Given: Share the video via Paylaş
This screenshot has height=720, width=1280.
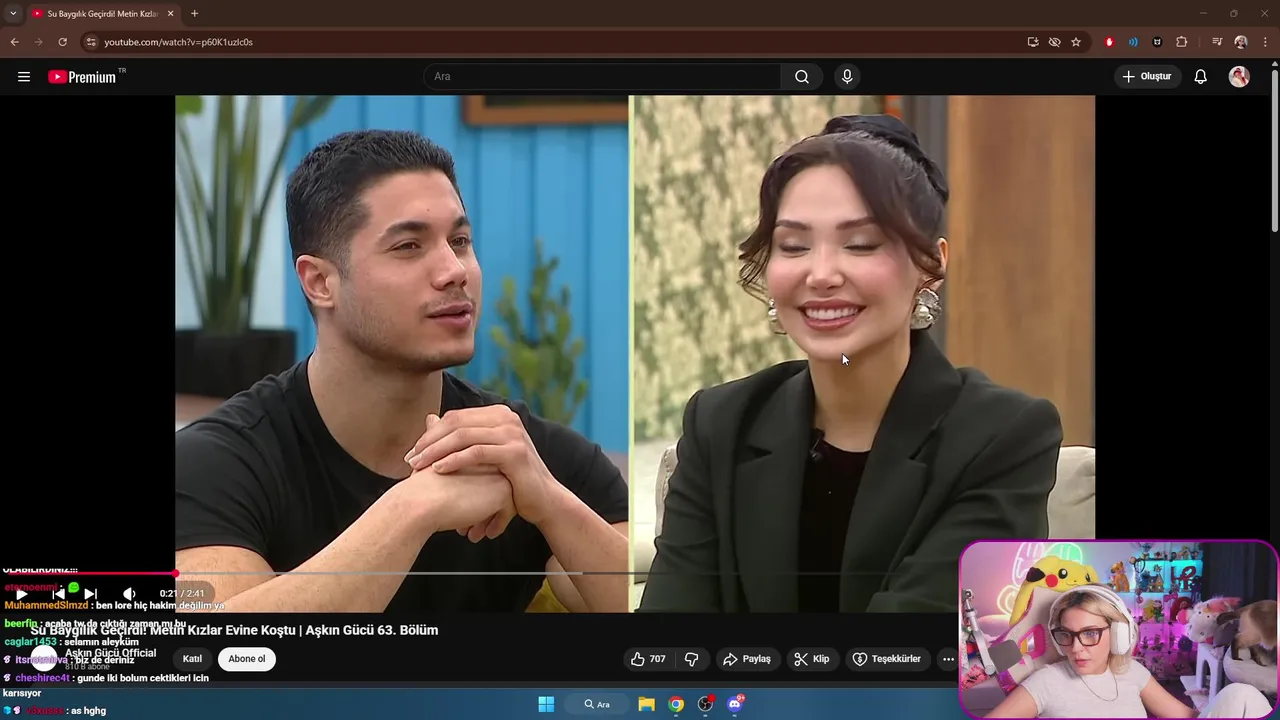Looking at the screenshot, I should (747, 659).
